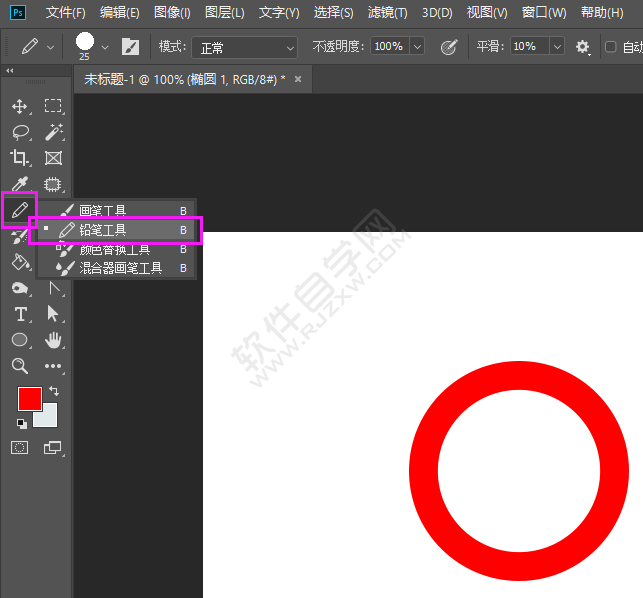Choose 画笔工具 from the flyout
The image size is (643, 598).
click(x=116, y=210)
